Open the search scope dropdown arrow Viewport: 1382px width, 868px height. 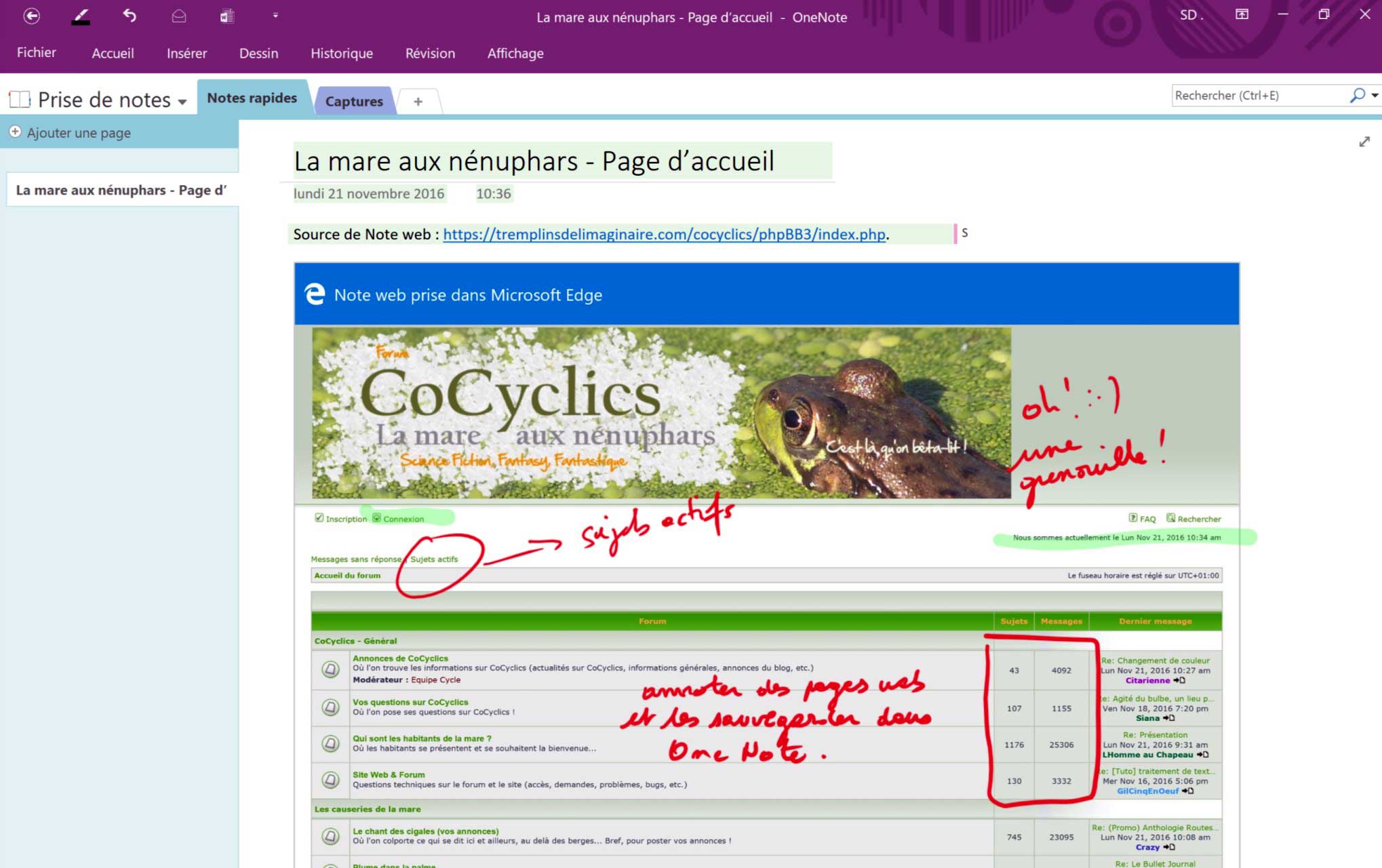point(1375,96)
